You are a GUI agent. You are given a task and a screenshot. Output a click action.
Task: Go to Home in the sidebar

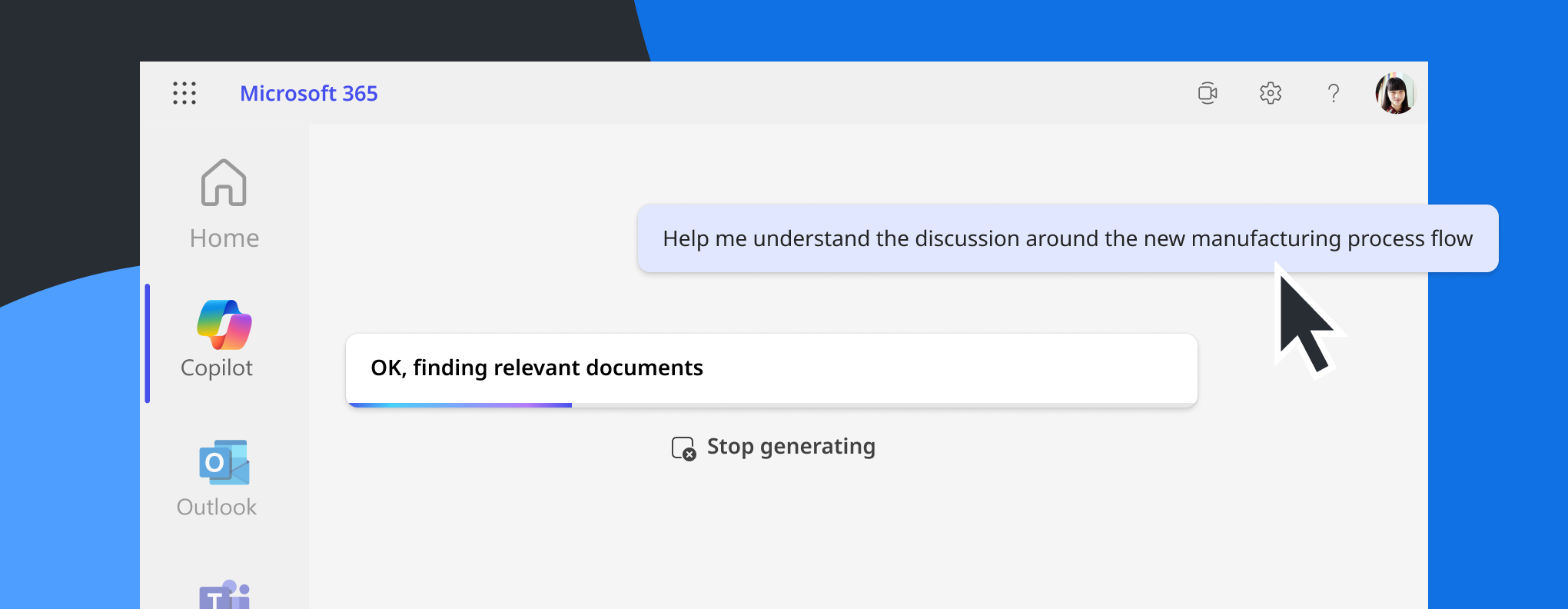pyautogui.click(x=224, y=204)
